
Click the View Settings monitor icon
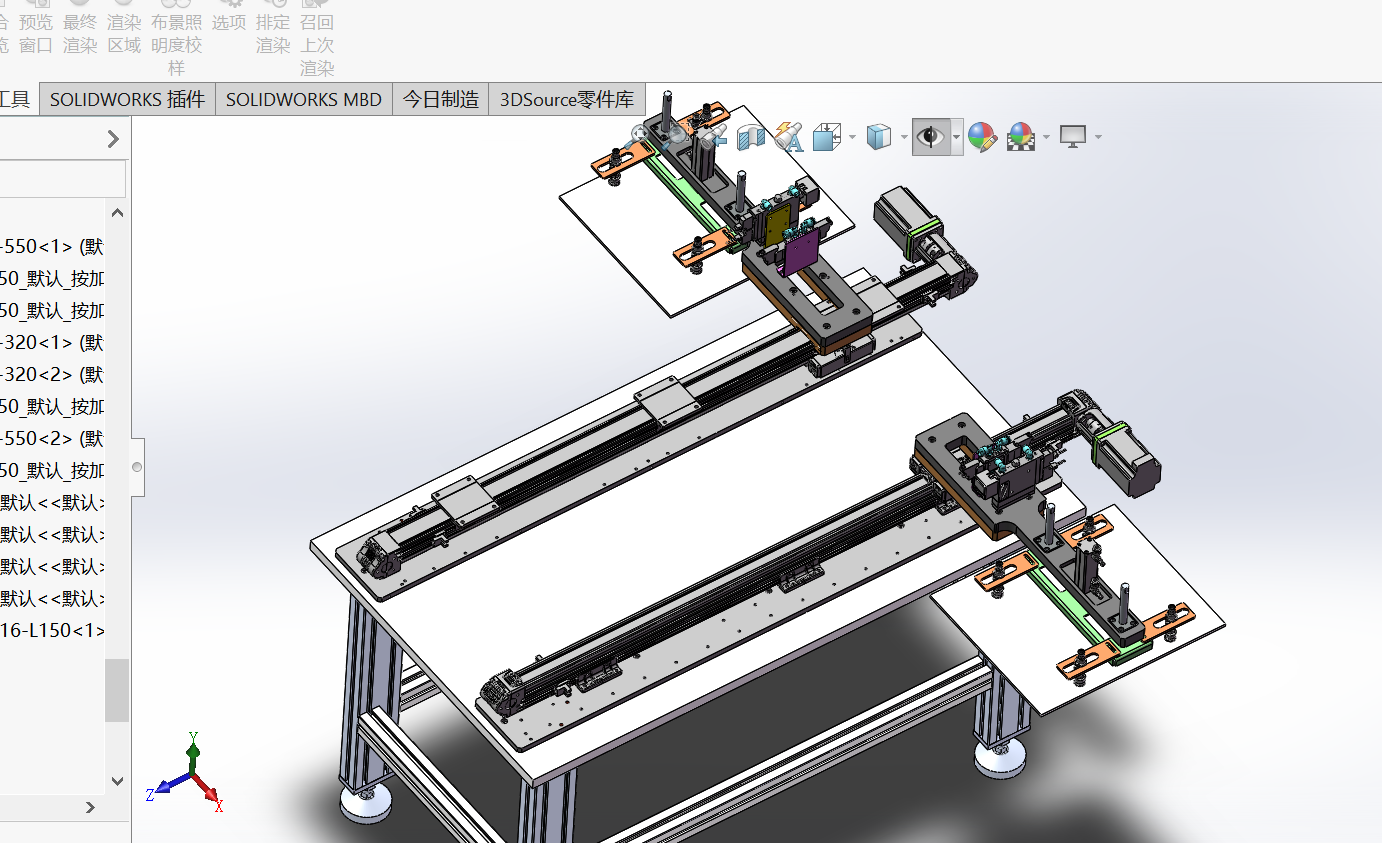1073,136
